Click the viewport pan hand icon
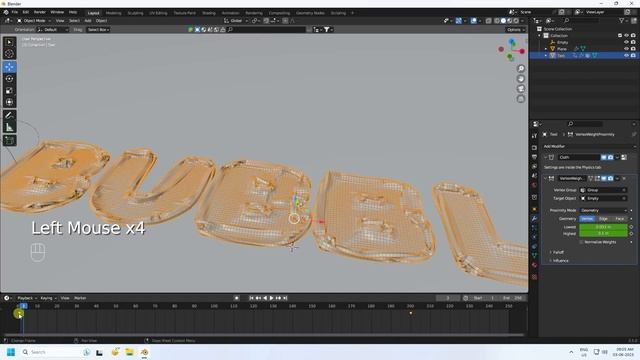 (x=521, y=79)
